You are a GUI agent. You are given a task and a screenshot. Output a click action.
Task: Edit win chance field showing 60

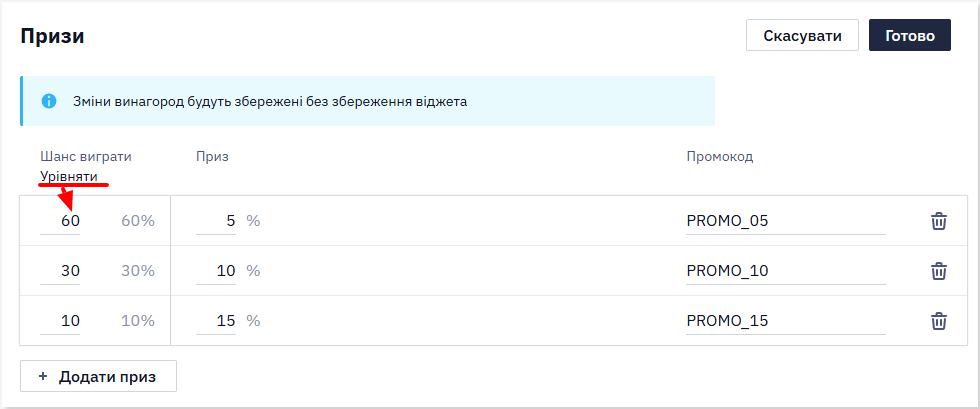coord(60,221)
